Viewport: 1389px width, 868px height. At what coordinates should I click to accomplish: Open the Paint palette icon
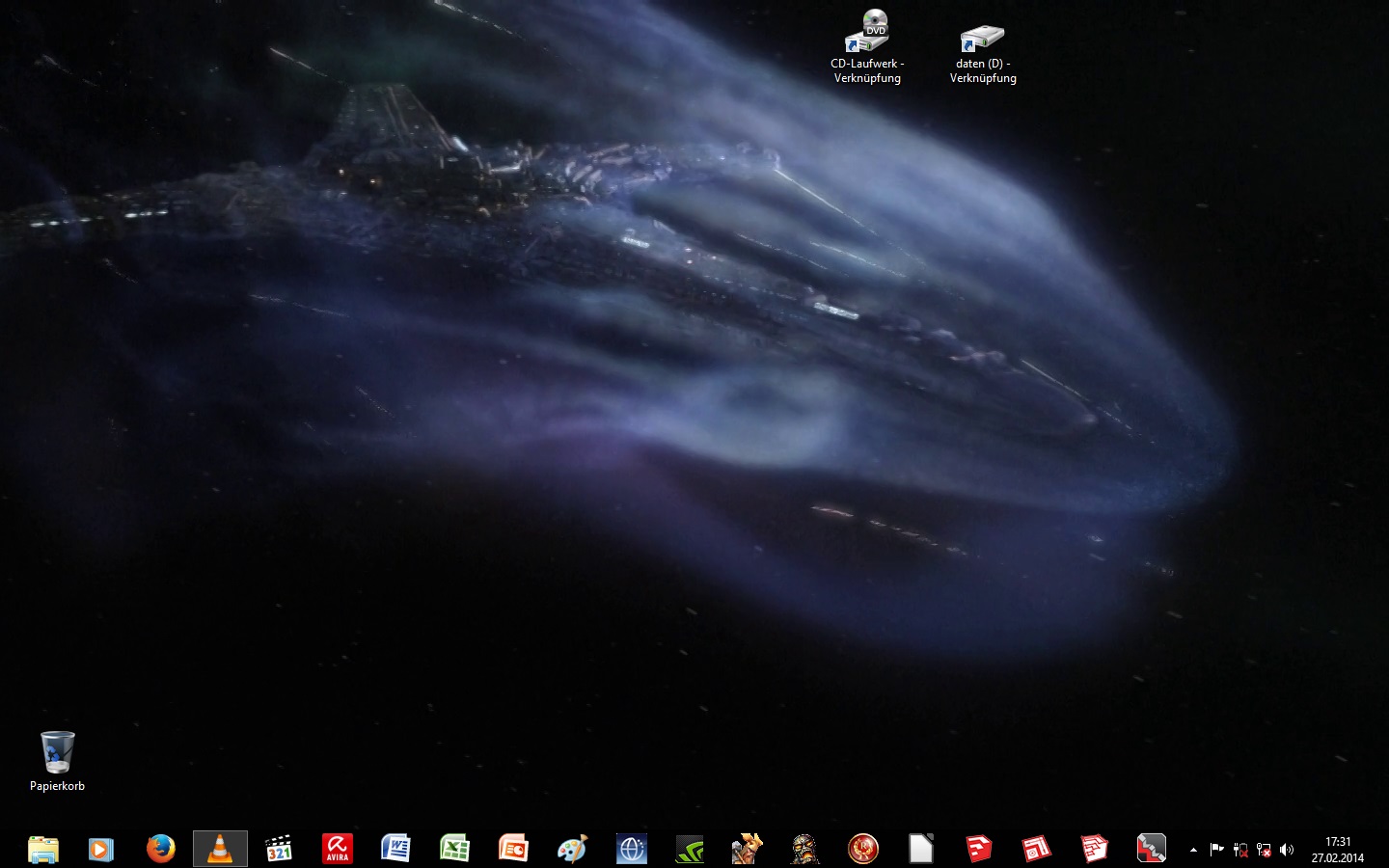click(572, 849)
